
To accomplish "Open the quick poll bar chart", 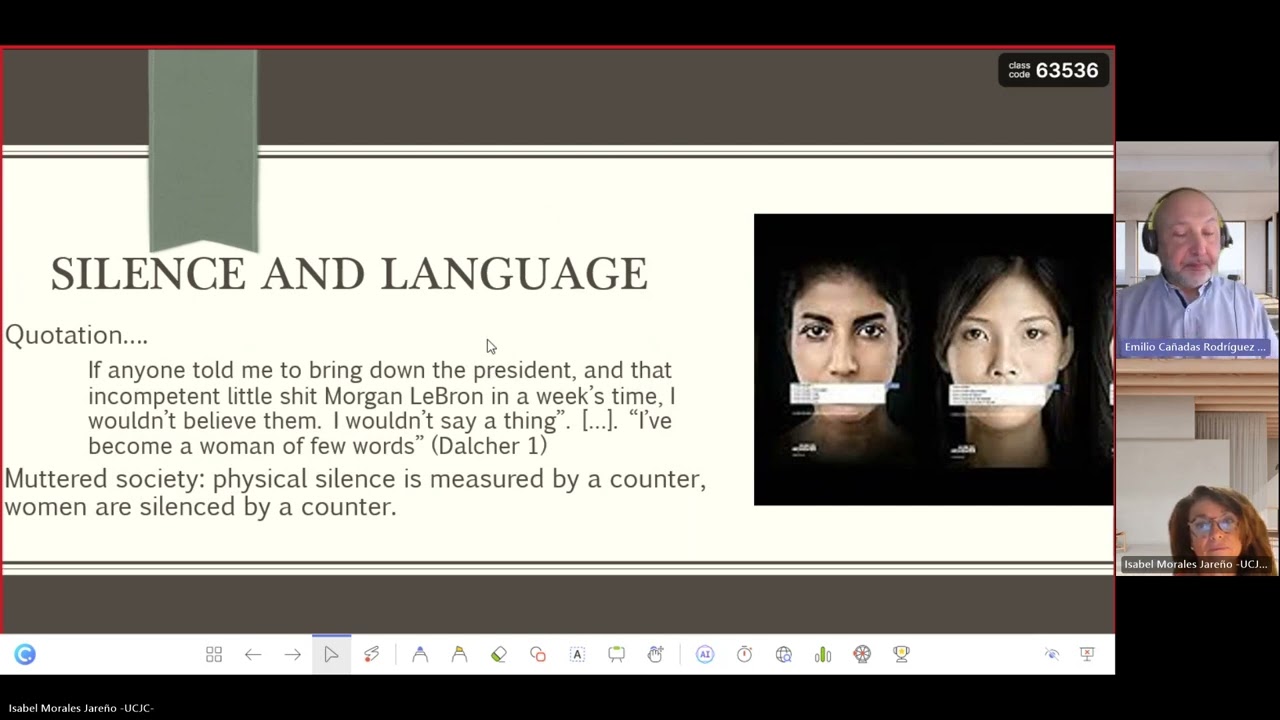I will pyautogui.click(x=823, y=654).
